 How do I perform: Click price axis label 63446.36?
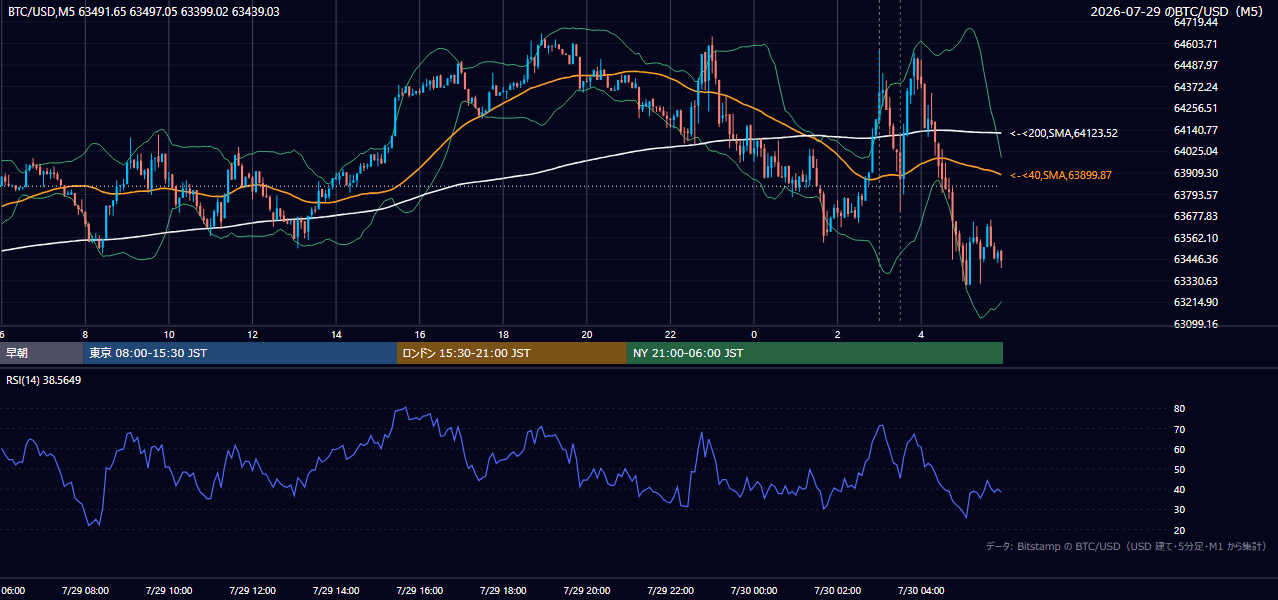(x=1195, y=259)
